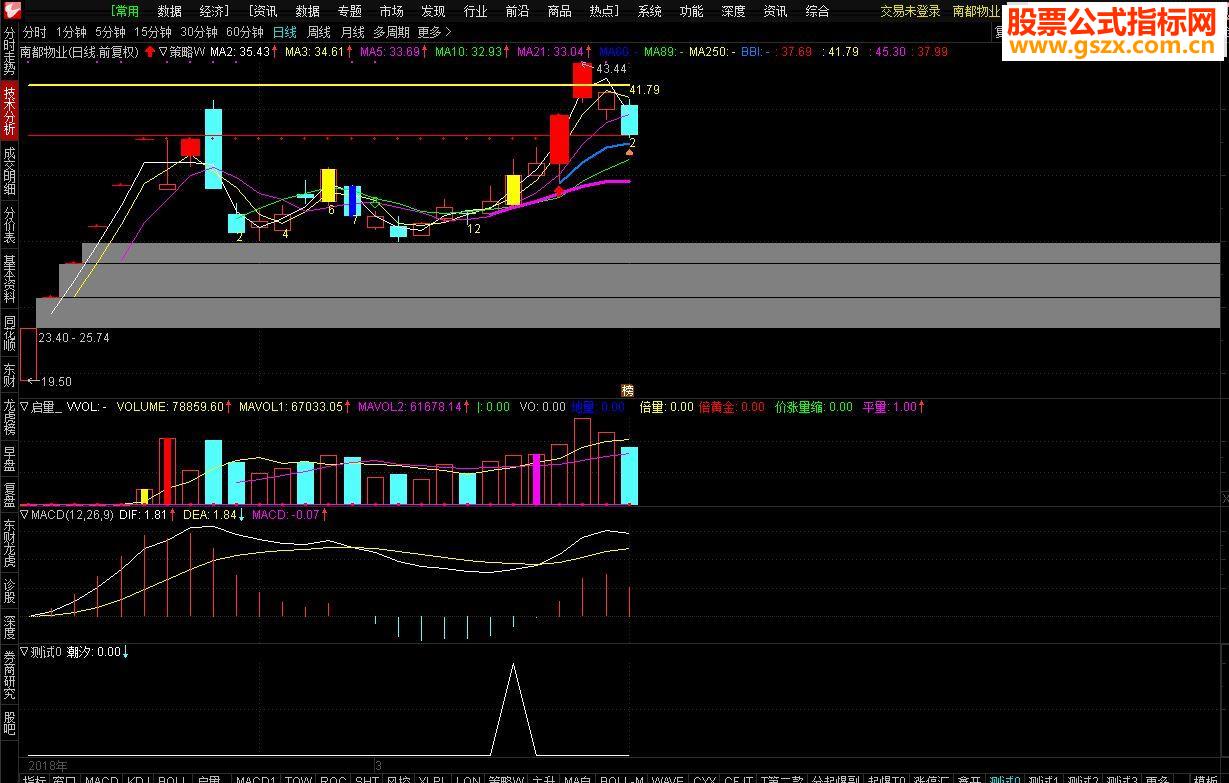This screenshot has width=1229, height=783.
Task: Open 同花顺 in the left sidebar
Action: (x=9, y=333)
